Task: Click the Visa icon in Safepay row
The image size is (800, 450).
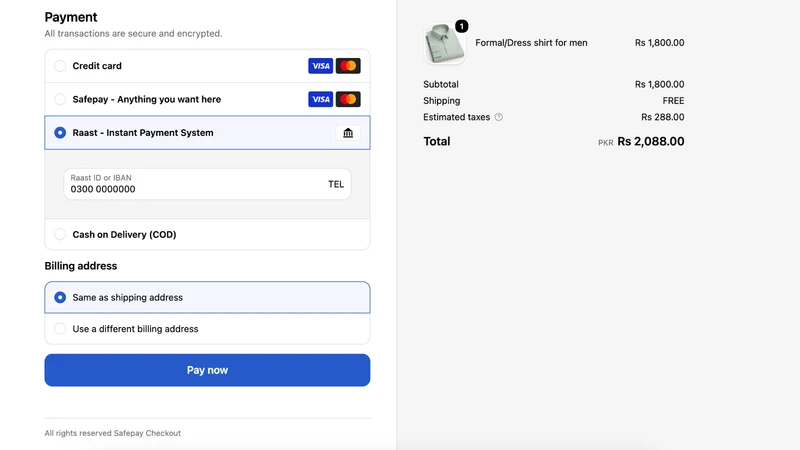Action: point(320,99)
